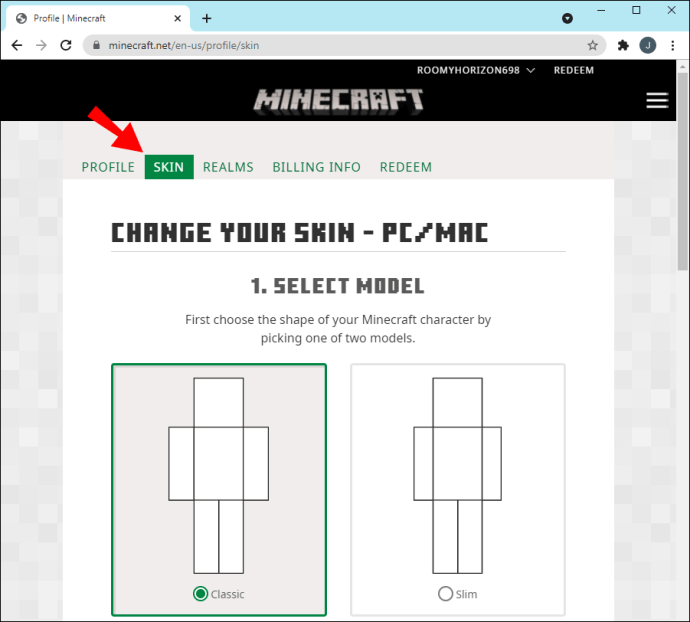This screenshot has height=622, width=690.
Task: Click the Classic model figure card
Action: (219, 490)
